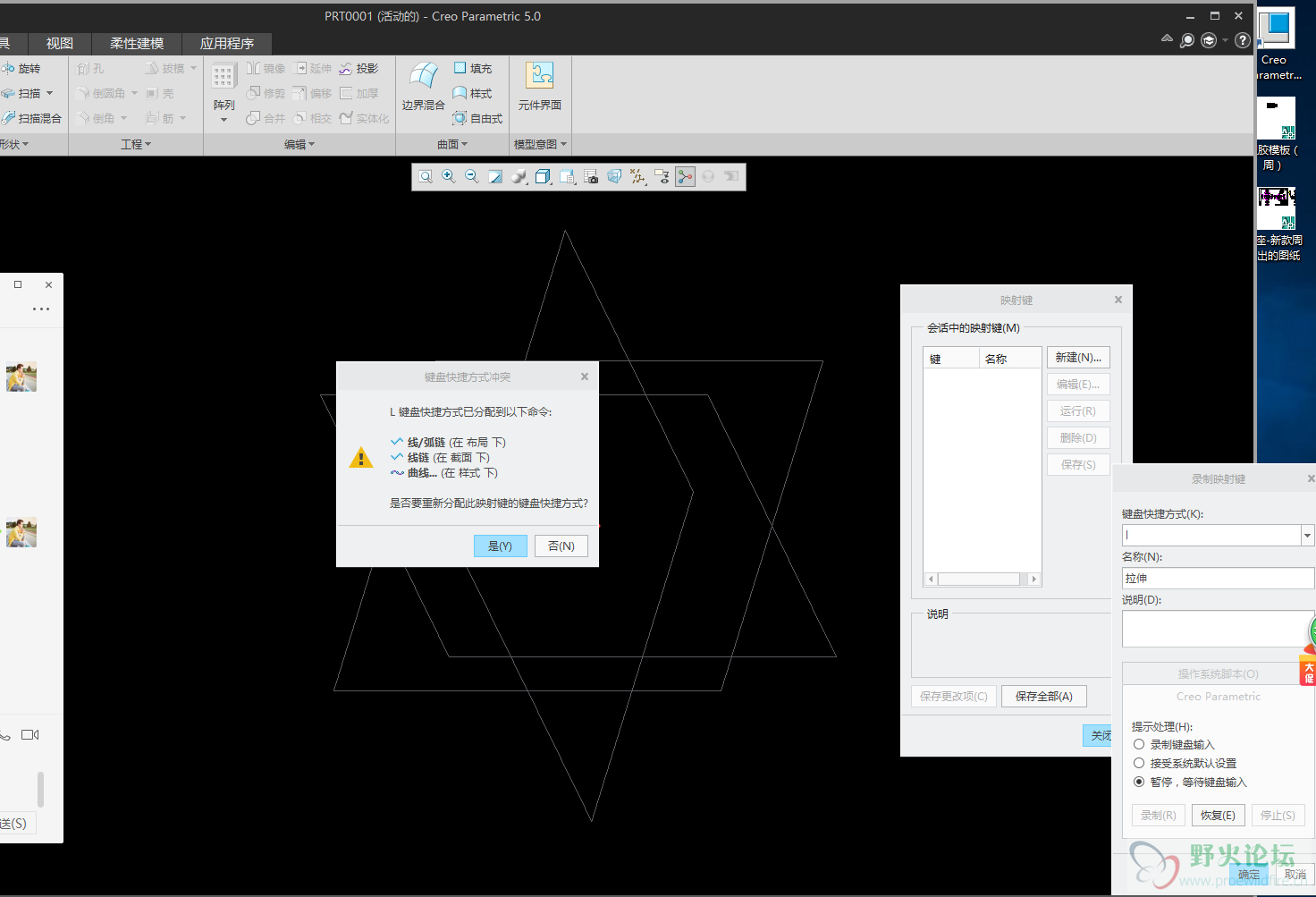Expand the 工程 group dropdown
This screenshot has height=897, width=1316.
pyautogui.click(x=136, y=144)
